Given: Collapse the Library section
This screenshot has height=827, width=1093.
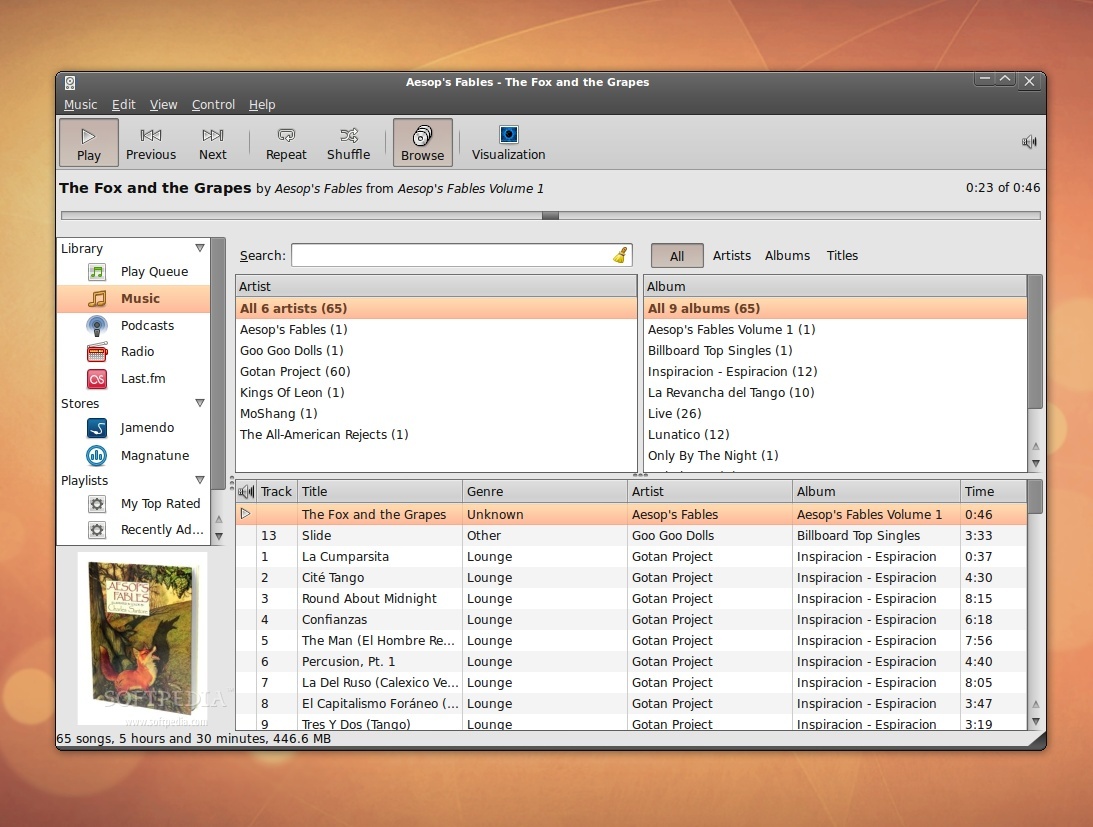Looking at the screenshot, I should coord(200,247).
